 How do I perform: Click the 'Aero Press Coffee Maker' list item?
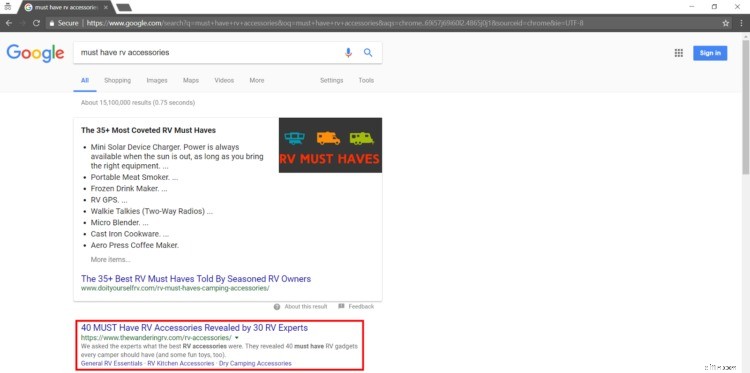135,246
